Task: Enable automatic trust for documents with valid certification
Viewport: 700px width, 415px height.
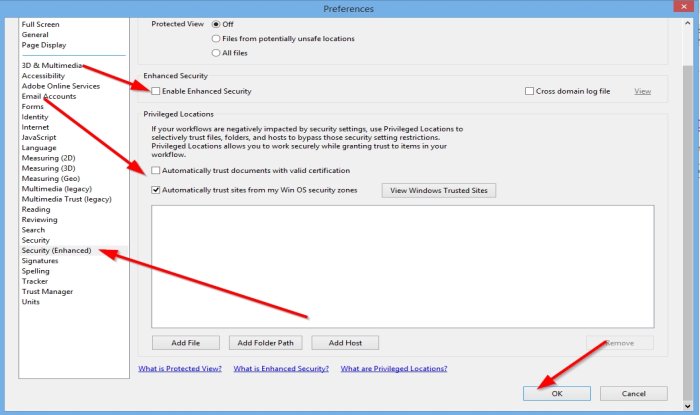Action: (155, 170)
